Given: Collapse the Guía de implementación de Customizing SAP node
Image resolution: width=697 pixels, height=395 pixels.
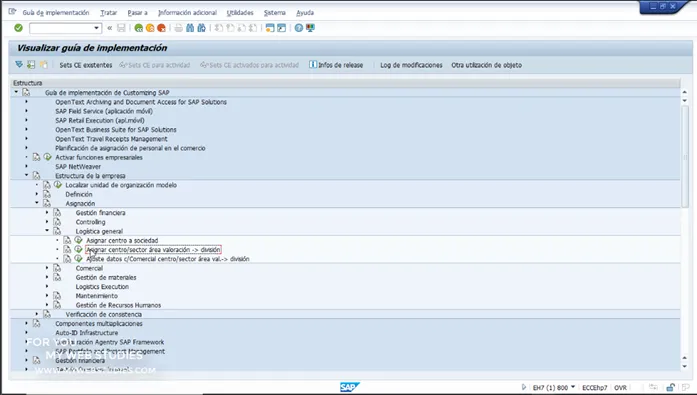Looking at the screenshot, I should point(16,92).
